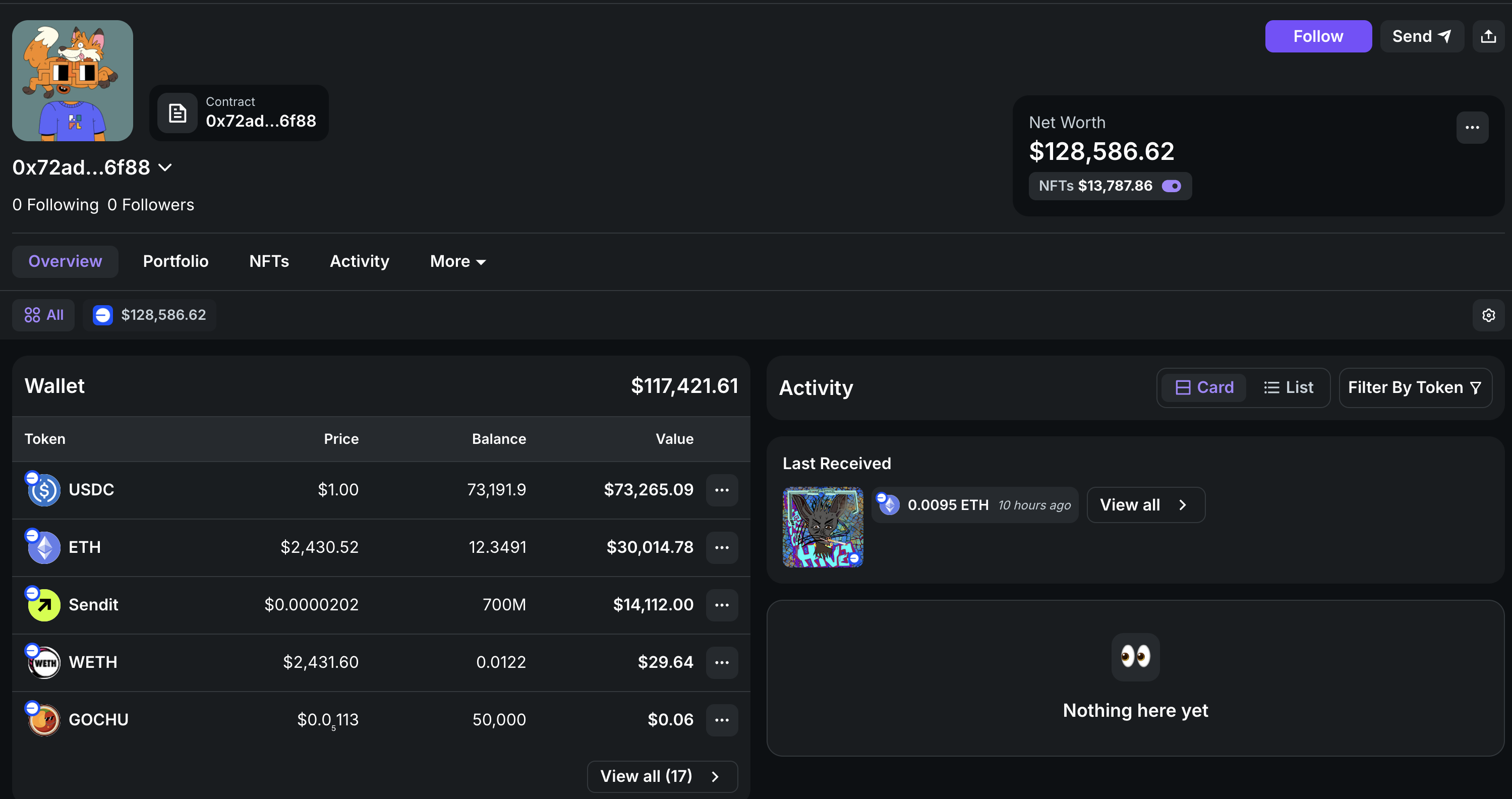Open the last received NFT thumbnail
Image resolution: width=1512 pixels, height=799 pixels.
tap(823, 527)
